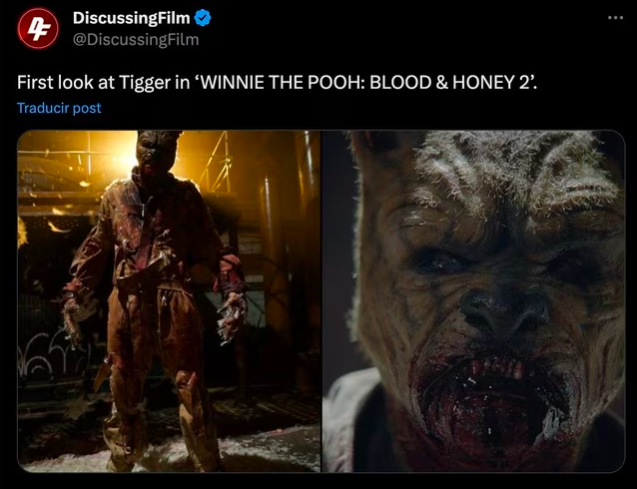Open the left full-body Tigger photo
Viewport: 637px width, 489px height.
pyautogui.click(x=169, y=301)
